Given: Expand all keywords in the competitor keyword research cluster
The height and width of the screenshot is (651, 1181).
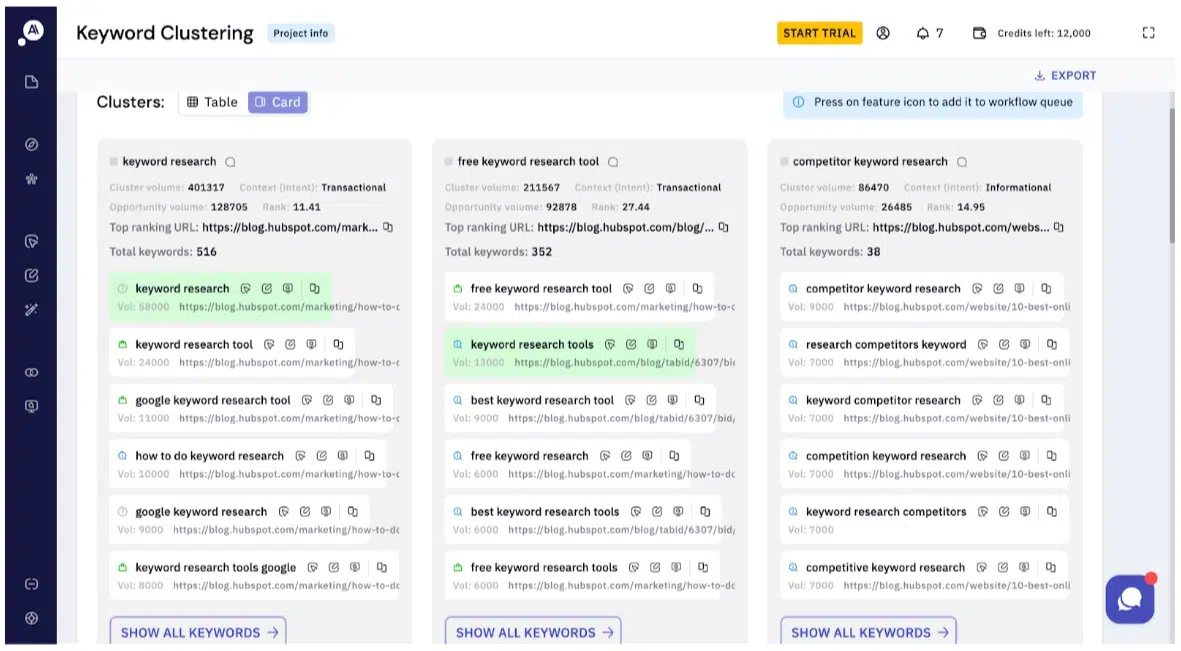Looking at the screenshot, I should [x=868, y=632].
